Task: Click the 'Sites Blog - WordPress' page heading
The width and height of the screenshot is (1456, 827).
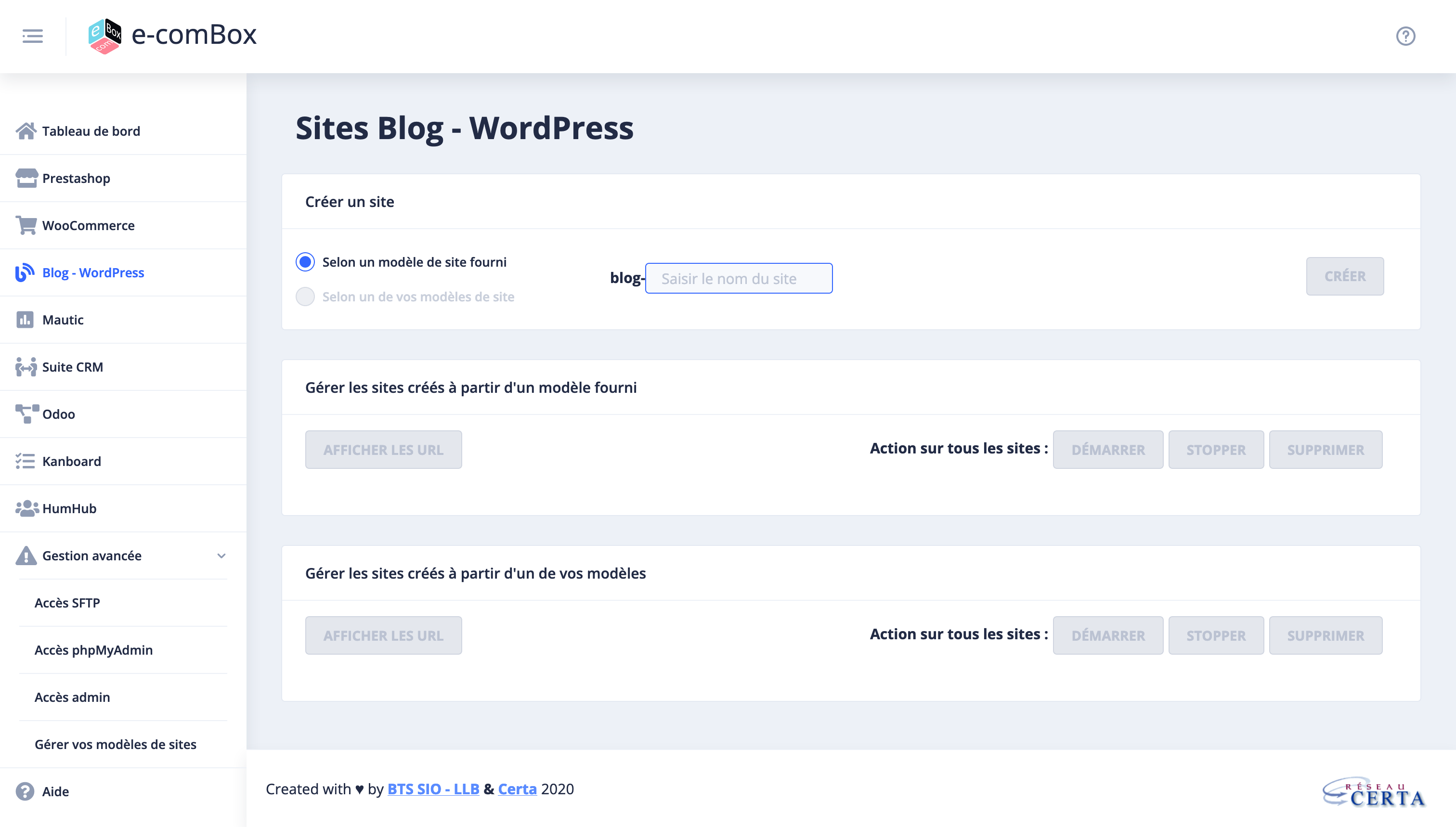Action: (x=464, y=128)
